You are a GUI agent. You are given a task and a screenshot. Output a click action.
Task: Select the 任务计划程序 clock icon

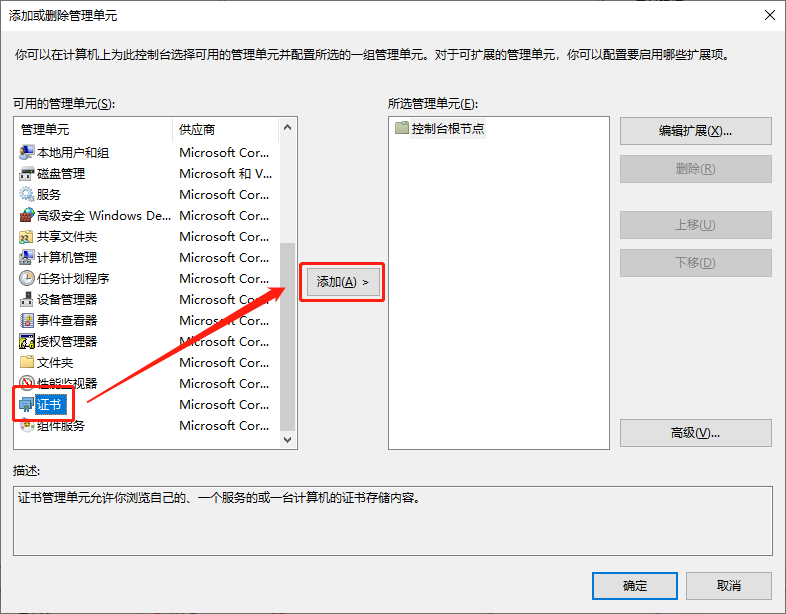point(27,278)
